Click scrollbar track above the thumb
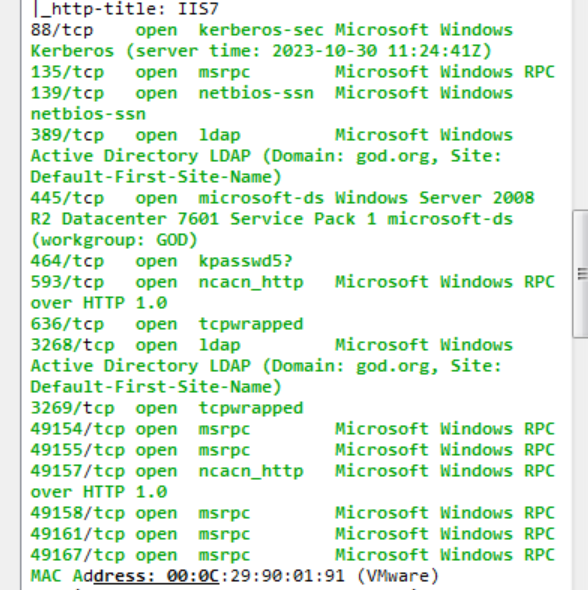588x590 pixels. (582, 105)
